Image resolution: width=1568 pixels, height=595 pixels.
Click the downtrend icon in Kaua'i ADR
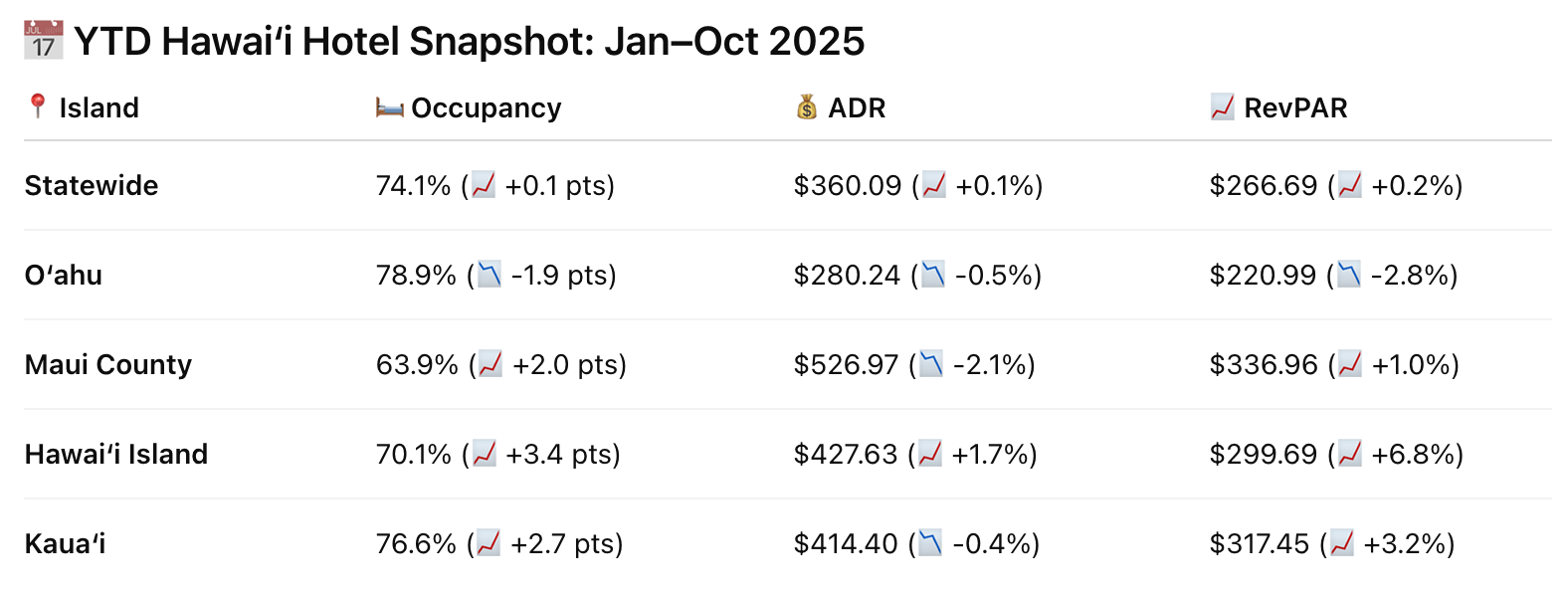(930, 542)
